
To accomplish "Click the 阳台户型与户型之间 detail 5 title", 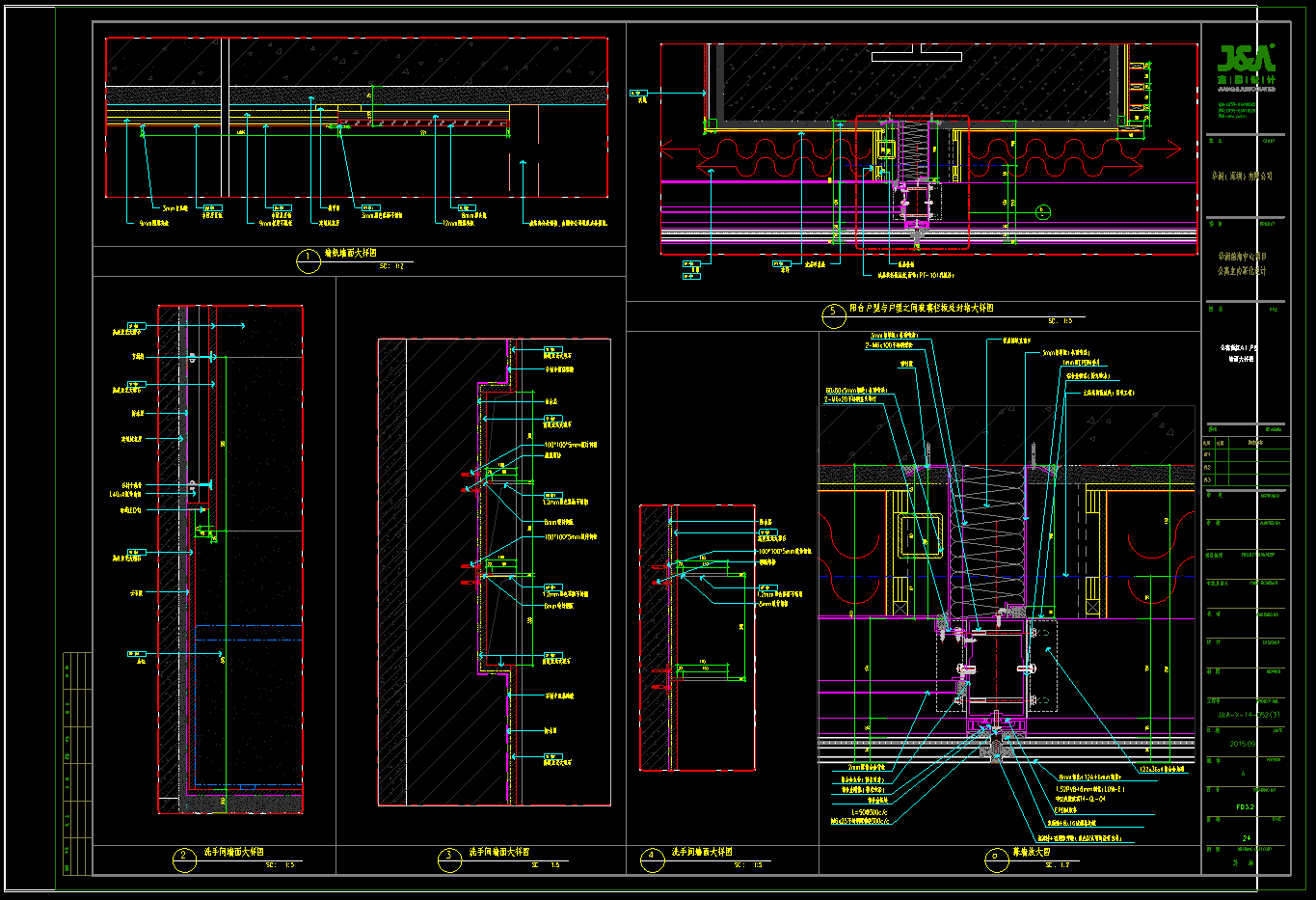I will click(921, 308).
